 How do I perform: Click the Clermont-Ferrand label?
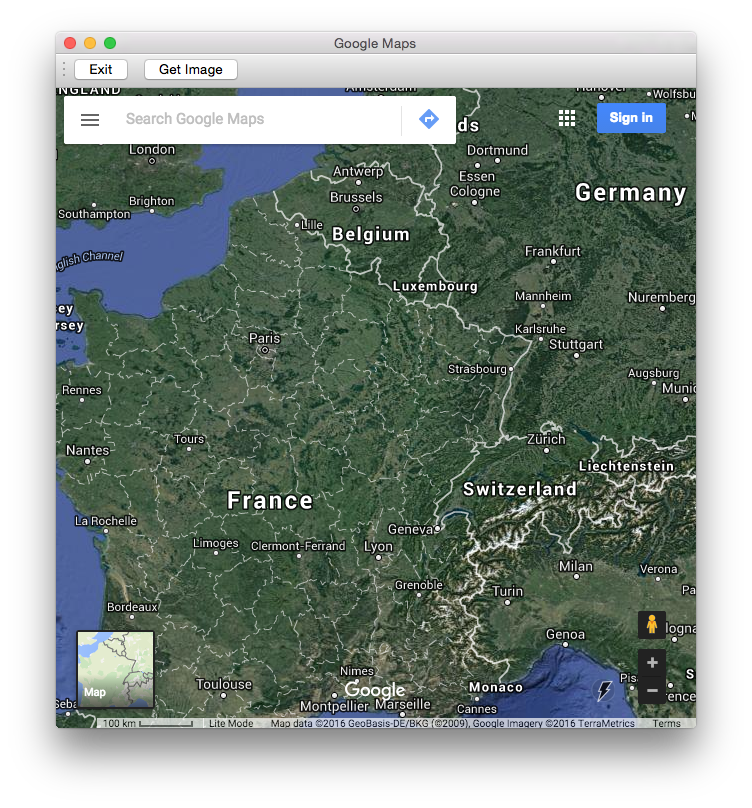point(298,546)
